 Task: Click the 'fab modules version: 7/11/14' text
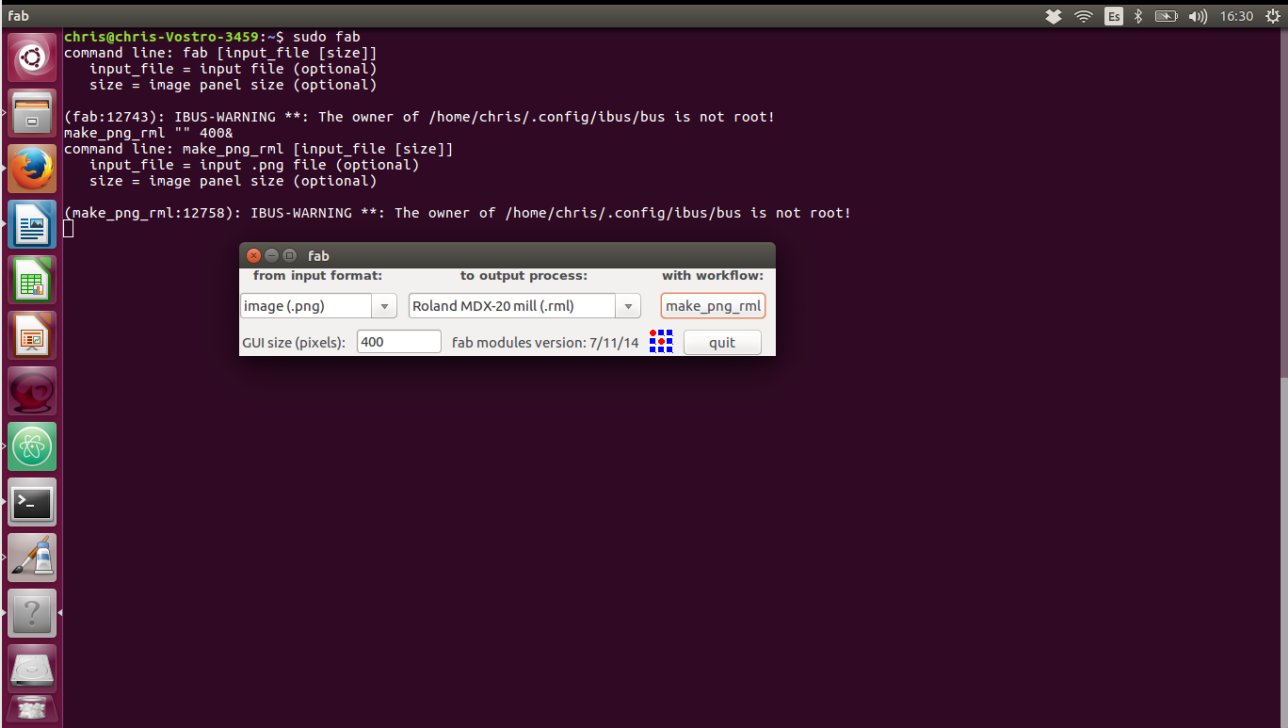545,342
